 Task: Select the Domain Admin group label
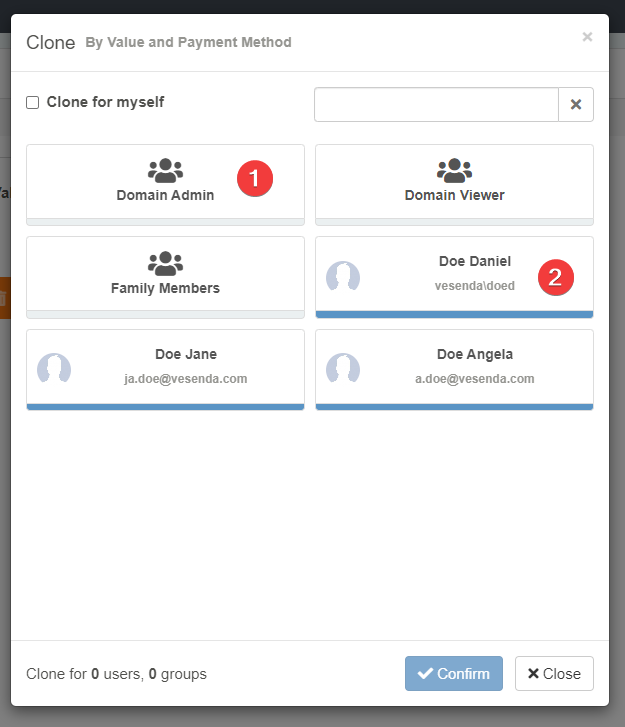pos(165,195)
